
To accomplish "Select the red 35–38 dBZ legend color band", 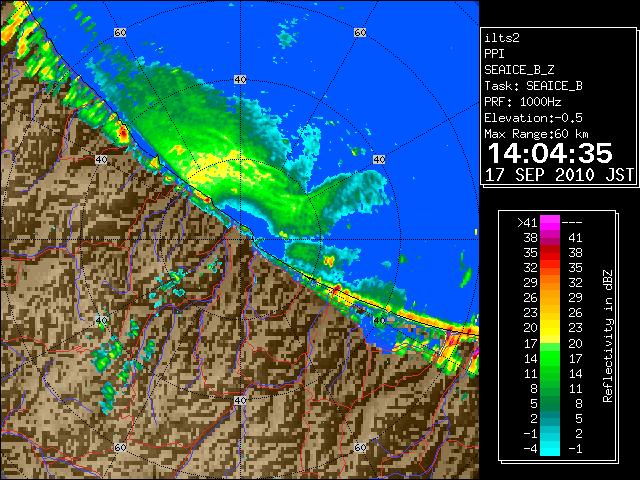I will tap(550, 253).
